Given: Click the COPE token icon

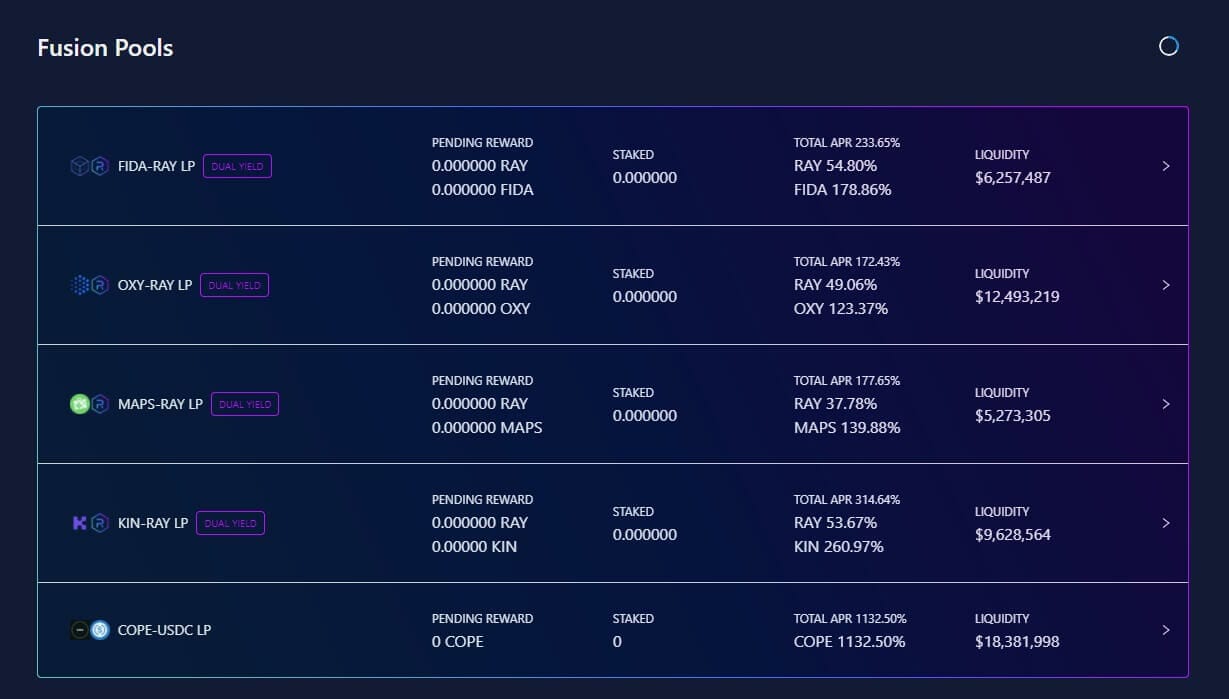Looking at the screenshot, I should click(x=80, y=630).
